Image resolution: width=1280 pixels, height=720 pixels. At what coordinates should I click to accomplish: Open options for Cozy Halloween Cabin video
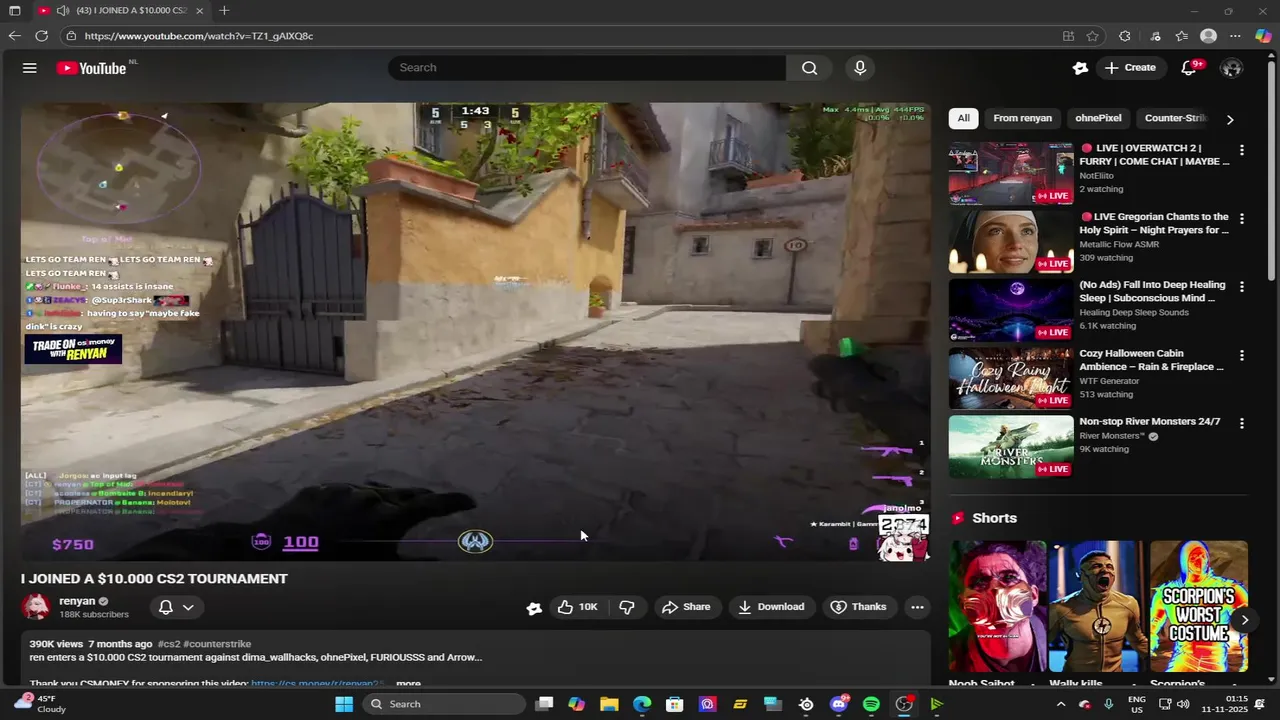pos(1242,355)
